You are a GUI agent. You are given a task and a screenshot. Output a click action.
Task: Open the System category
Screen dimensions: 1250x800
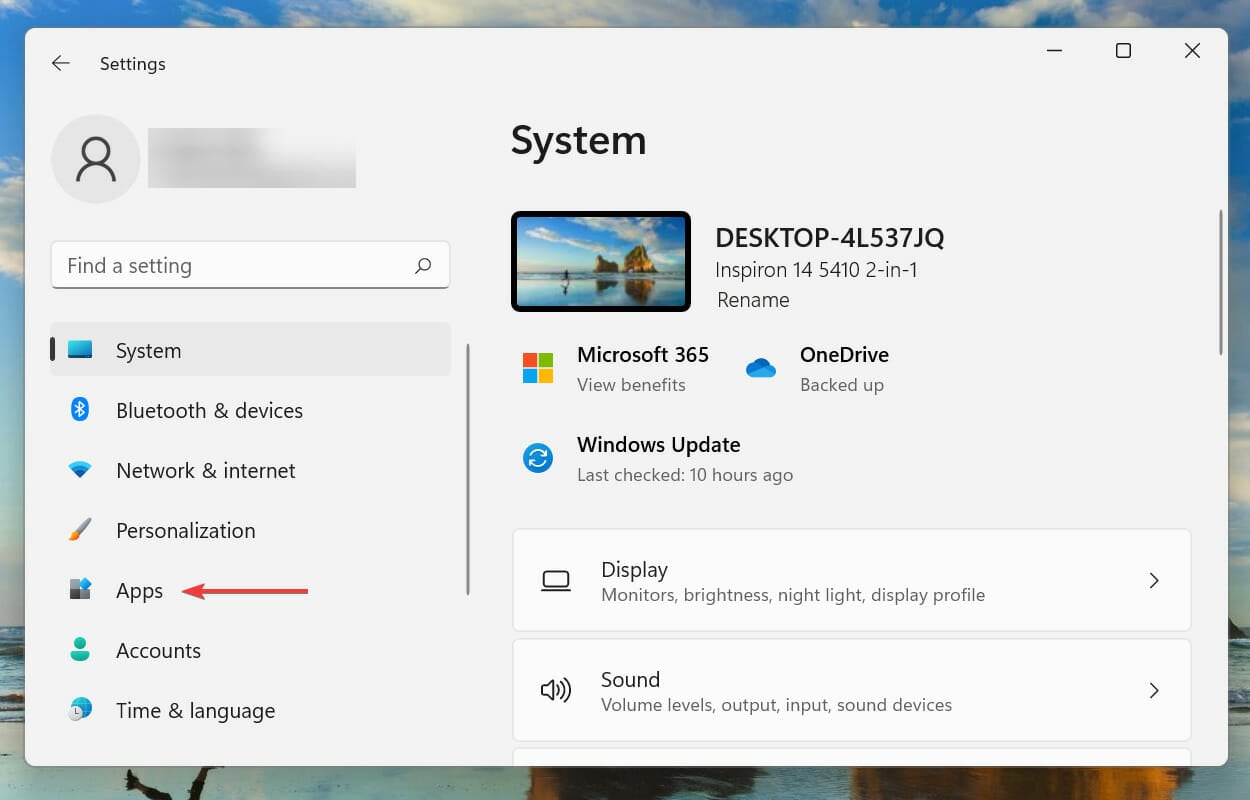251,350
